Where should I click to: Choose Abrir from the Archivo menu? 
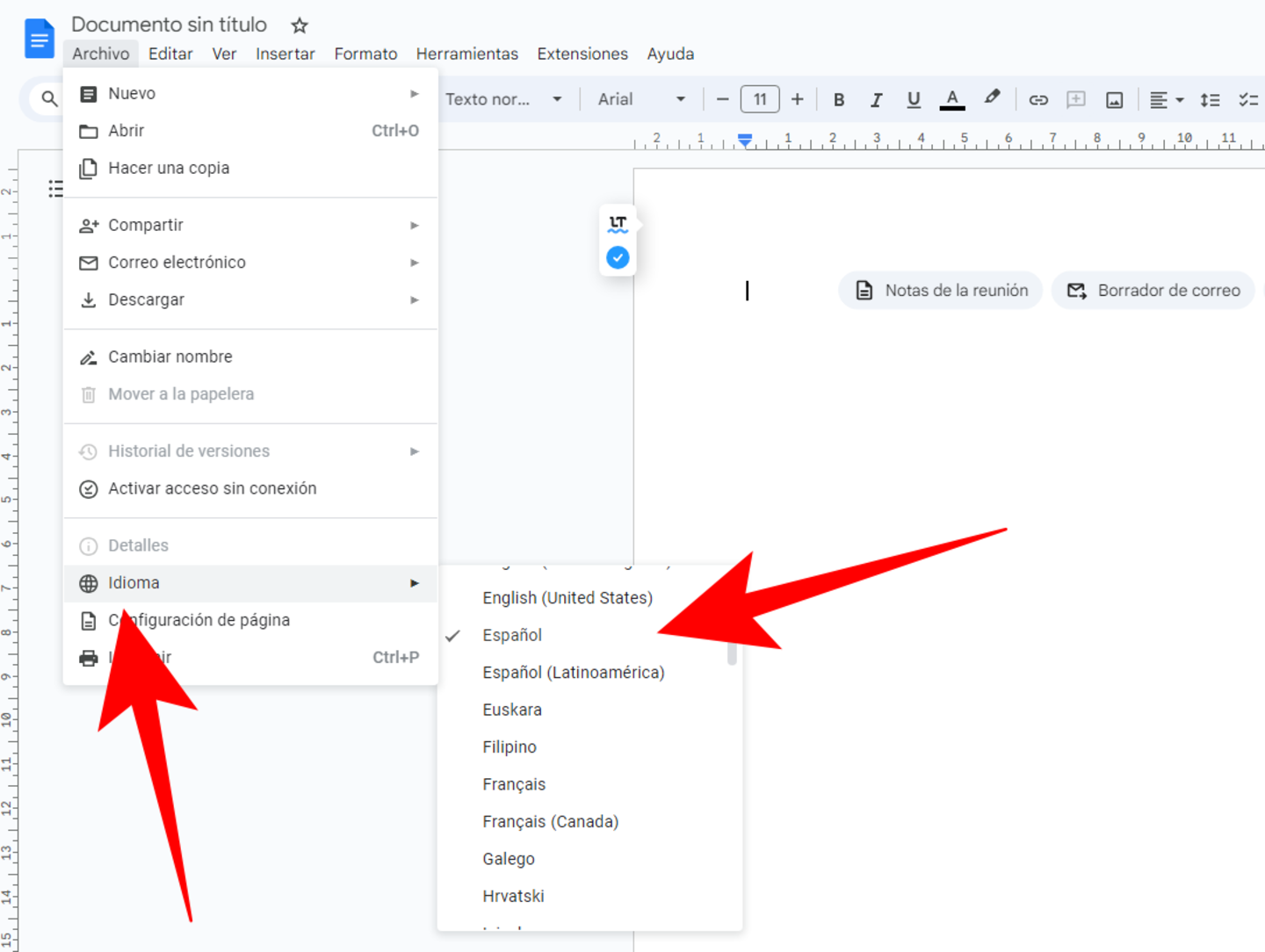click(x=250, y=131)
